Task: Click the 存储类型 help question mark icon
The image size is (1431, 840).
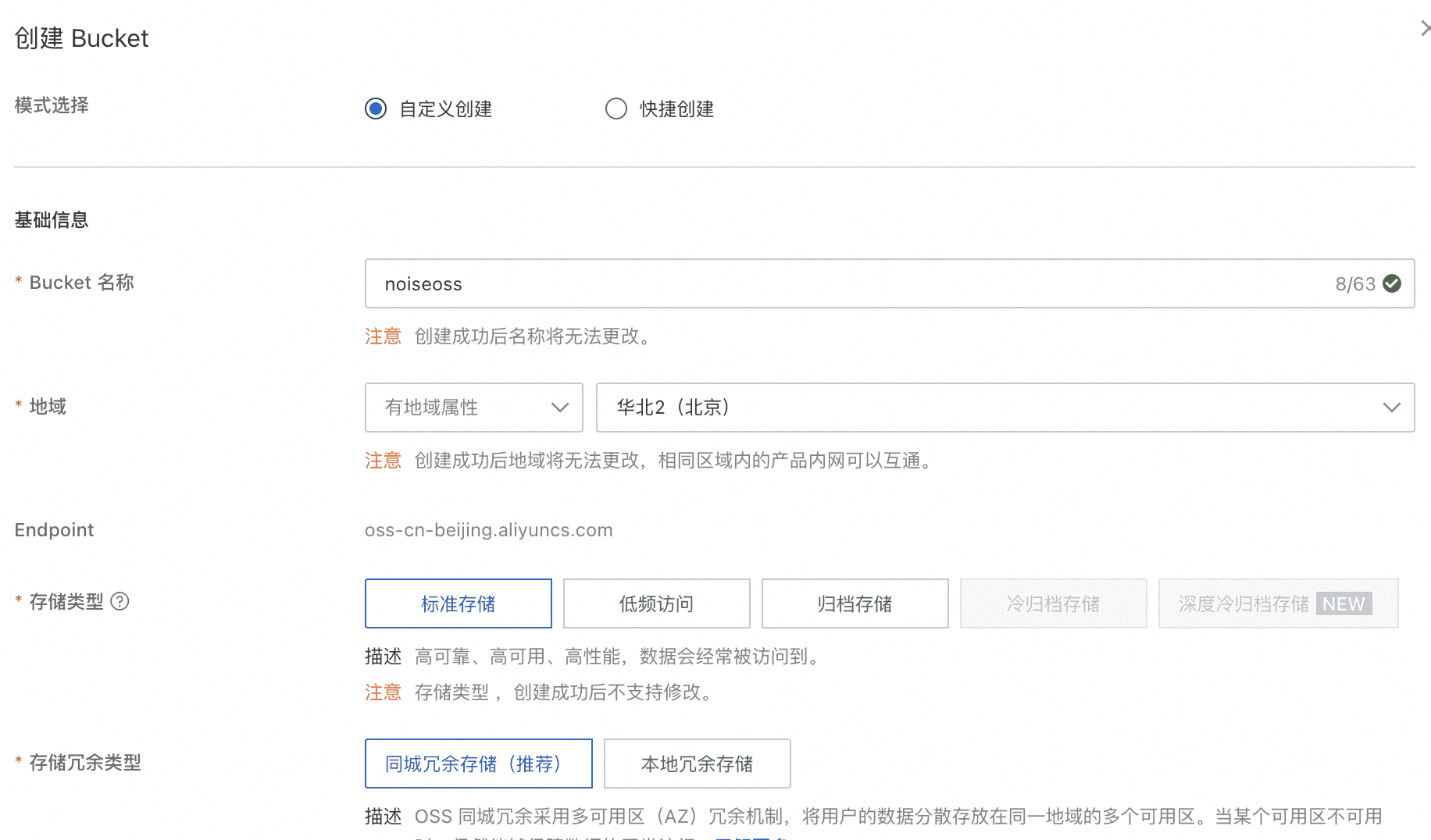Action: click(x=120, y=601)
